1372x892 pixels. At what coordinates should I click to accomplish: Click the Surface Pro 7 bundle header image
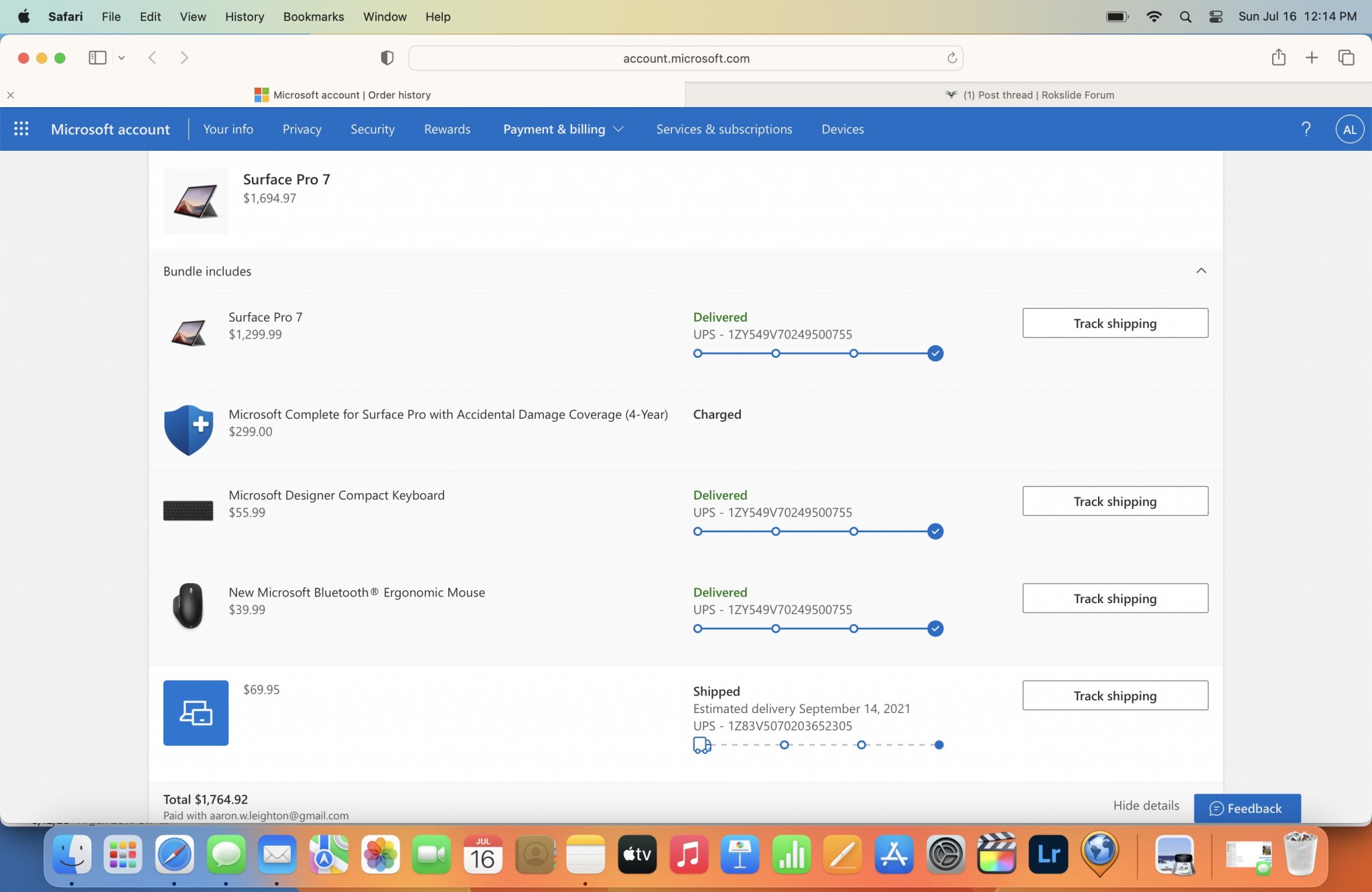click(196, 201)
